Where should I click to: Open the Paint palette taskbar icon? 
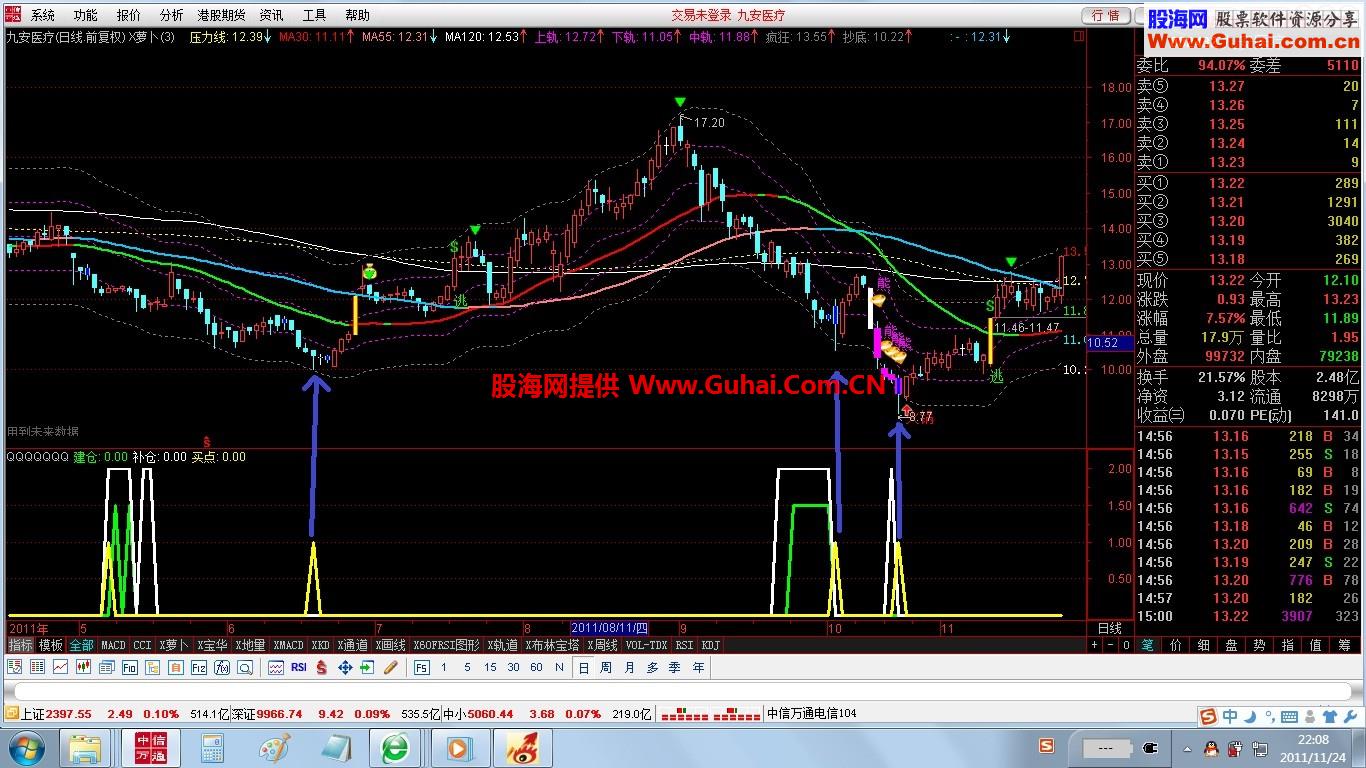coord(273,747)
